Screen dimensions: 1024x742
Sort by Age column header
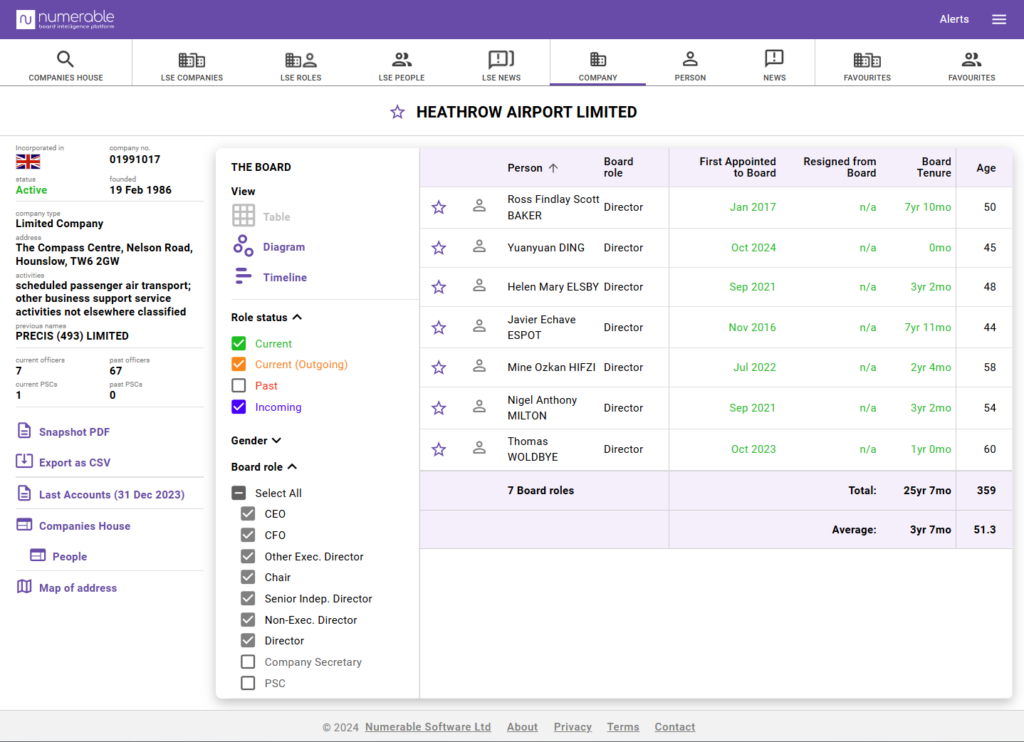[x=985, y=168]
